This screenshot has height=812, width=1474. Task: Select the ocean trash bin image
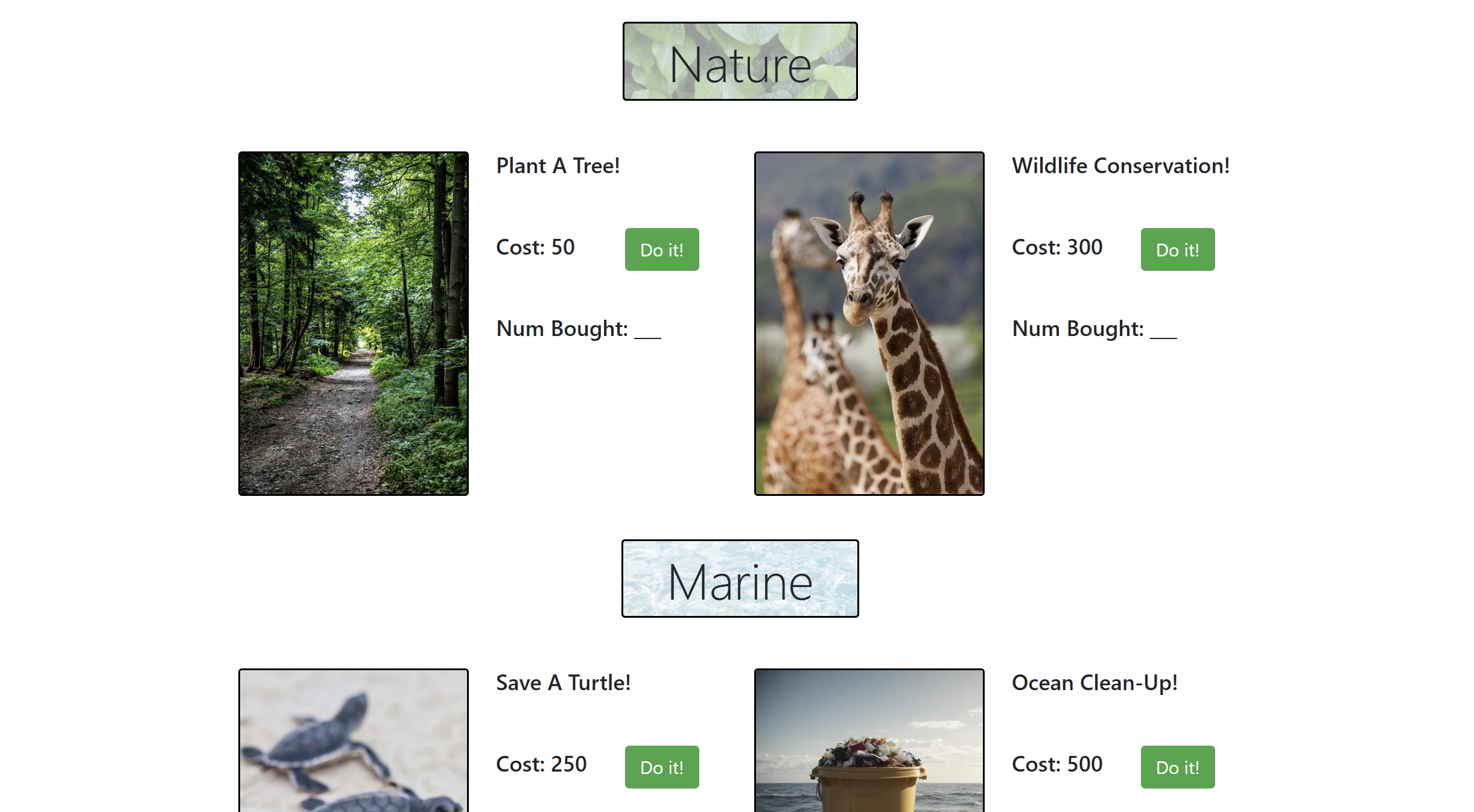pos(869,741)
